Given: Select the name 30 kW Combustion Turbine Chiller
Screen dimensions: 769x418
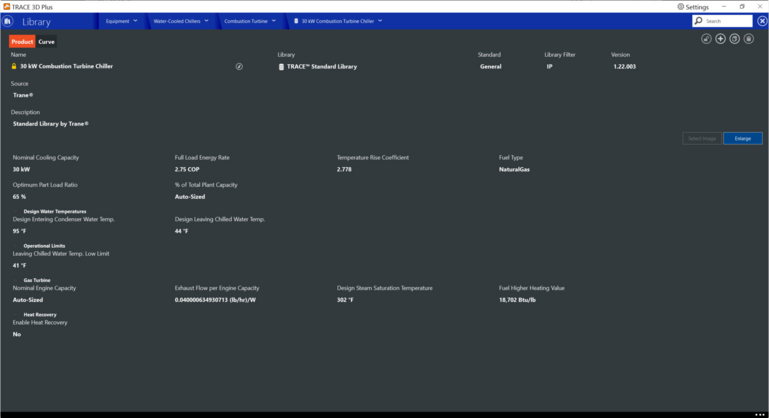Looking at the screenshot, I should tap(66, 66).
